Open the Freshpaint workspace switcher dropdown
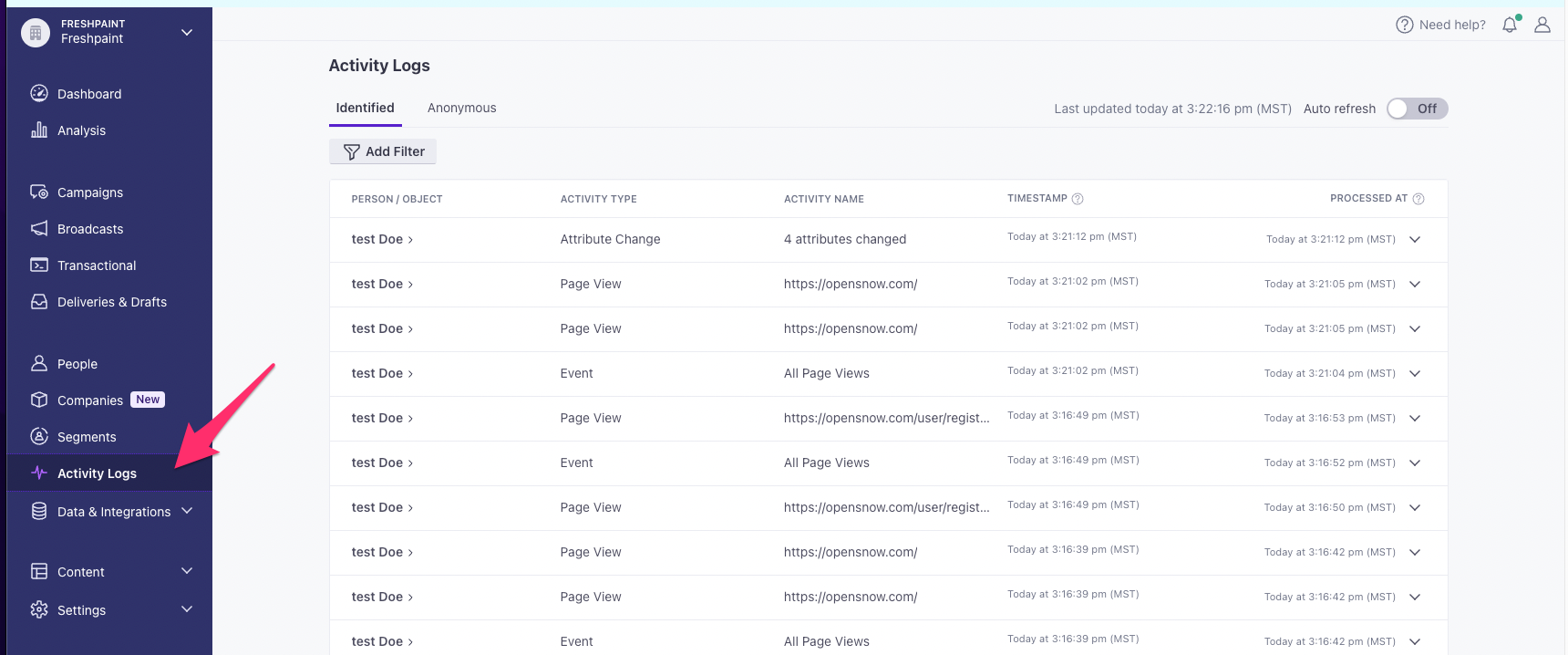The image size is (1568, 655). point(187,32)
